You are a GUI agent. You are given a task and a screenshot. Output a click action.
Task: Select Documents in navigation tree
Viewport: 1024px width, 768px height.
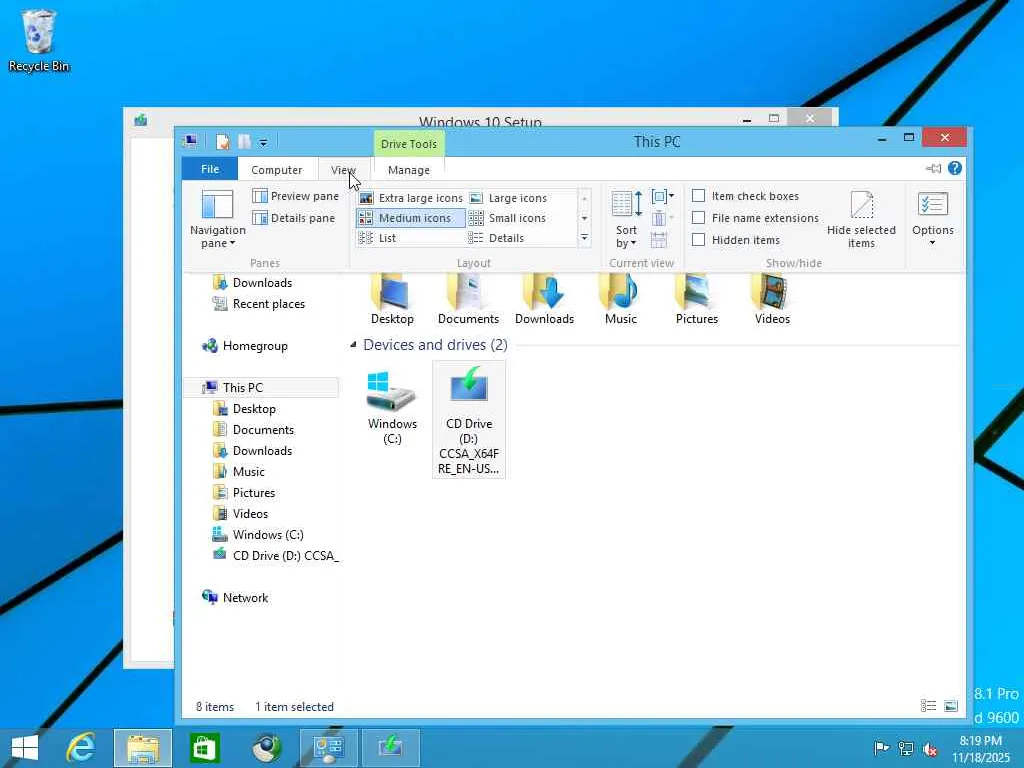pyautogui.click(x=254, y=430)
